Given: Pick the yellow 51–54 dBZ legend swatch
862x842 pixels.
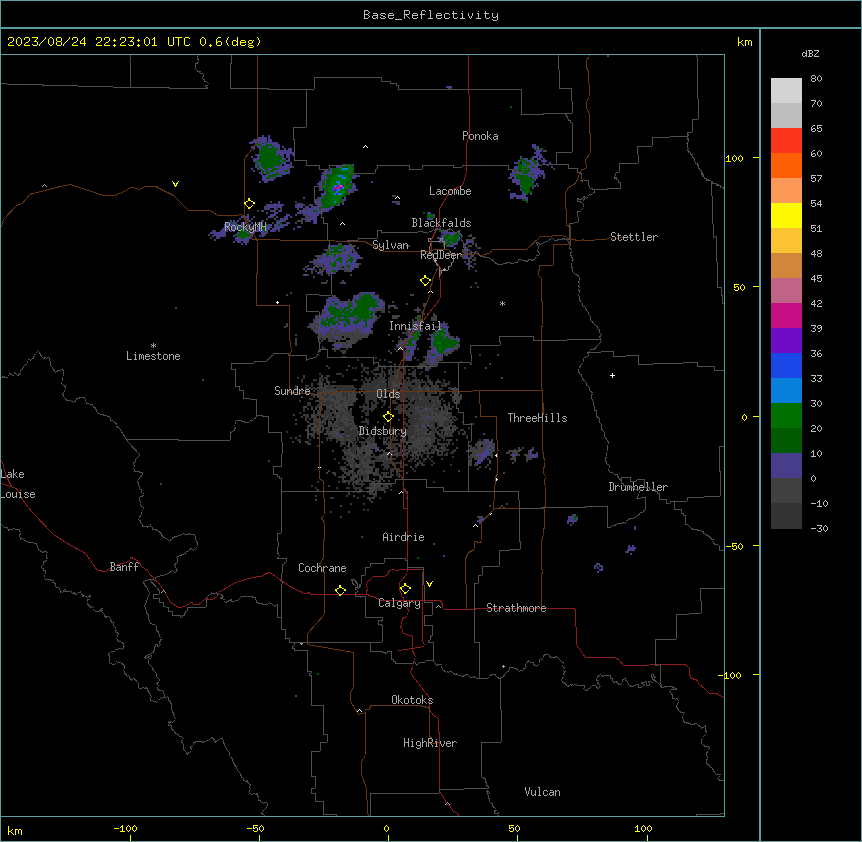Looking at the screenshot, I should click(786, 215).
